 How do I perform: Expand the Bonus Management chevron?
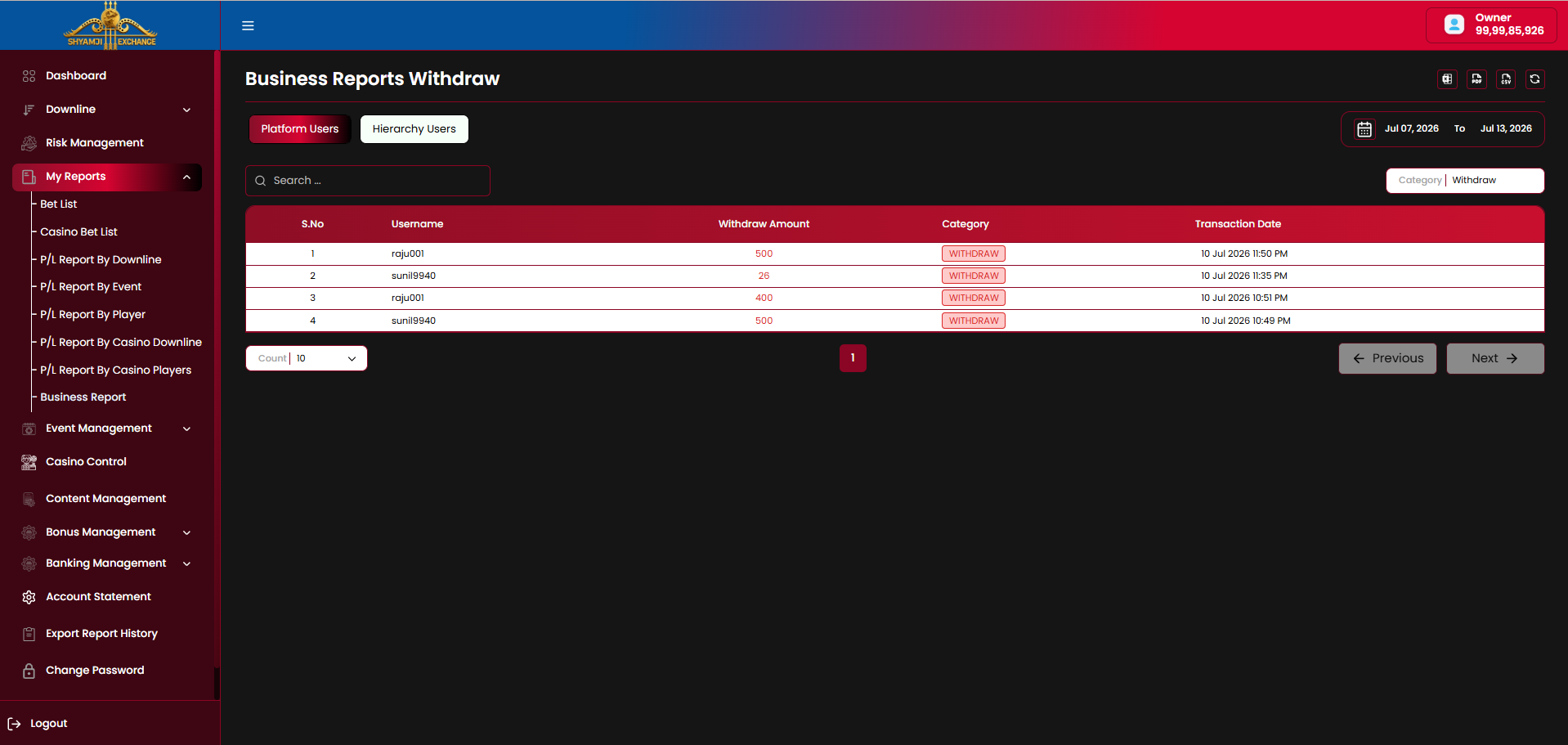(186, 532)
